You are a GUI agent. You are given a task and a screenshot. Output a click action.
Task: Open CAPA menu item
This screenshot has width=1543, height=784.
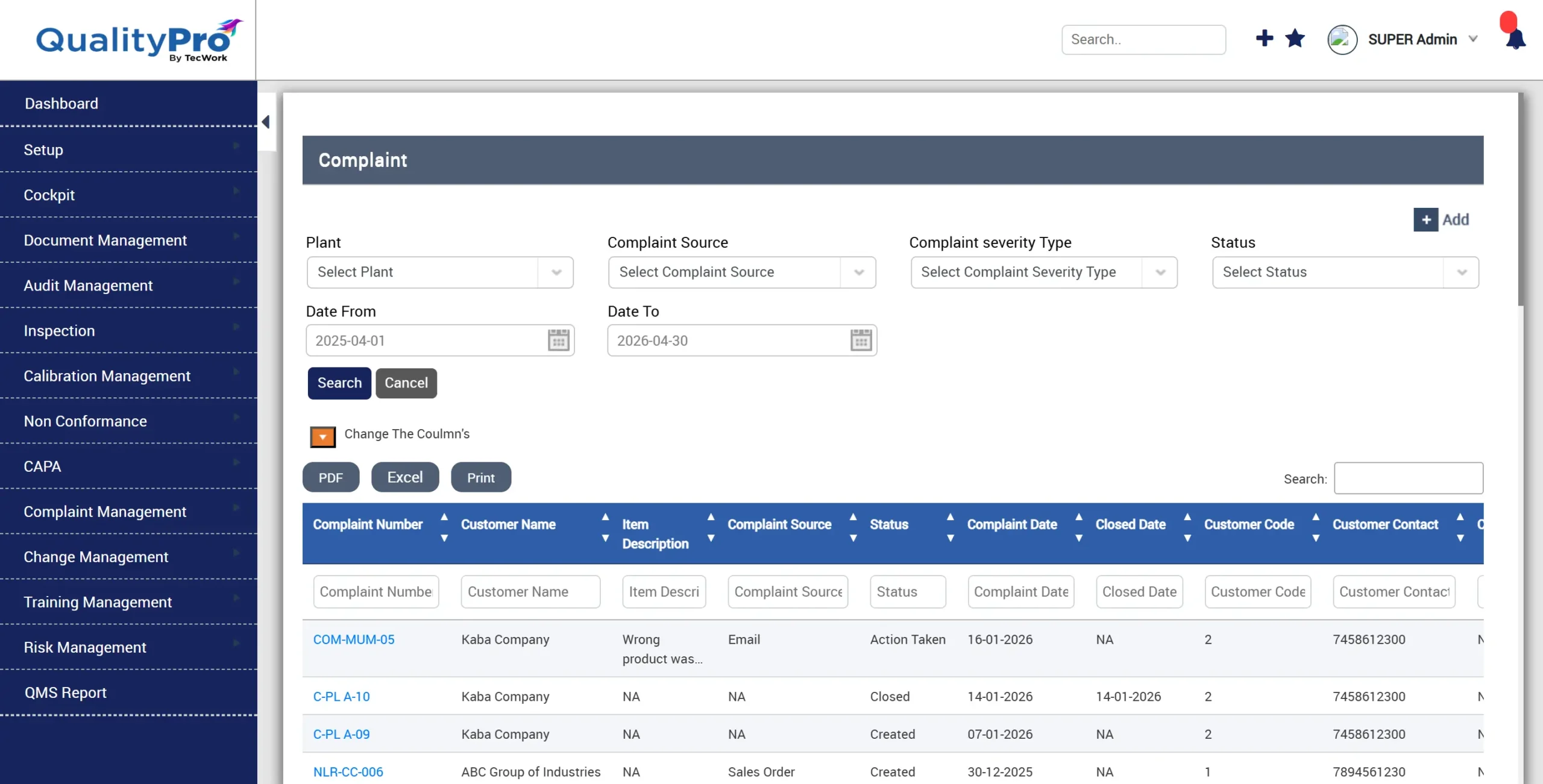pos(128,466)
